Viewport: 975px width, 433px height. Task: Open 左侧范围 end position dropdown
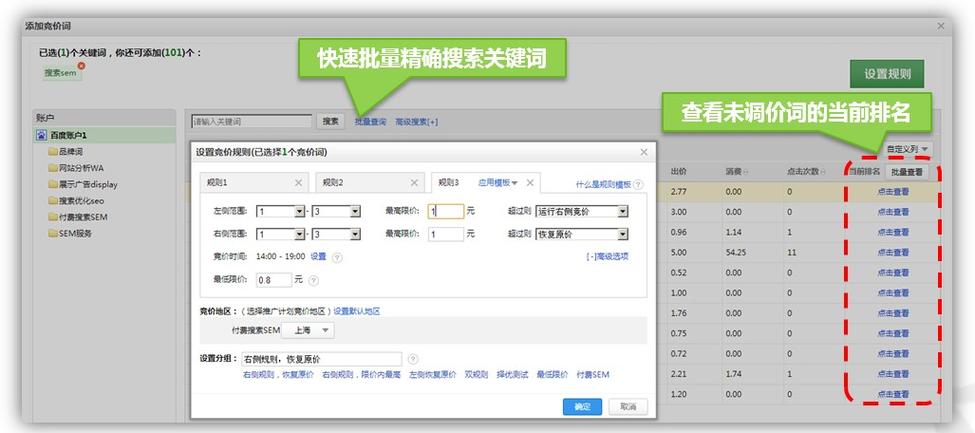click(355, 212)
